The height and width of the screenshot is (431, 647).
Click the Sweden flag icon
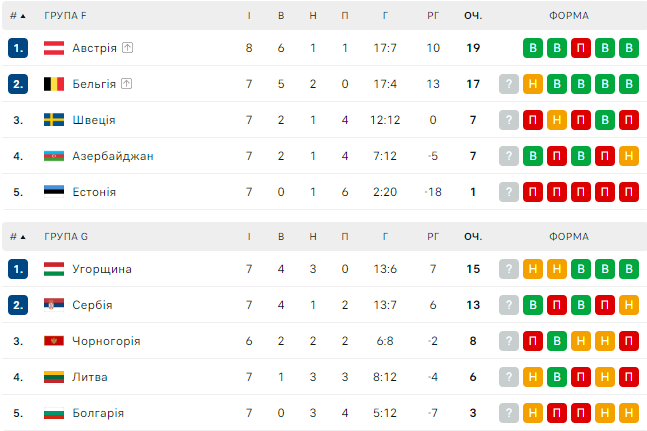click(54, 120)
